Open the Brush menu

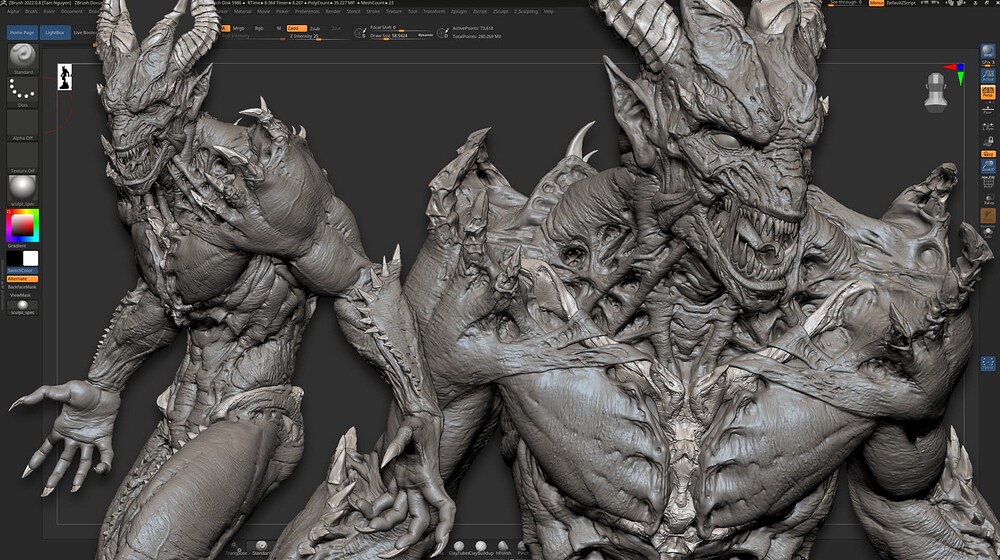click(31, 11)
